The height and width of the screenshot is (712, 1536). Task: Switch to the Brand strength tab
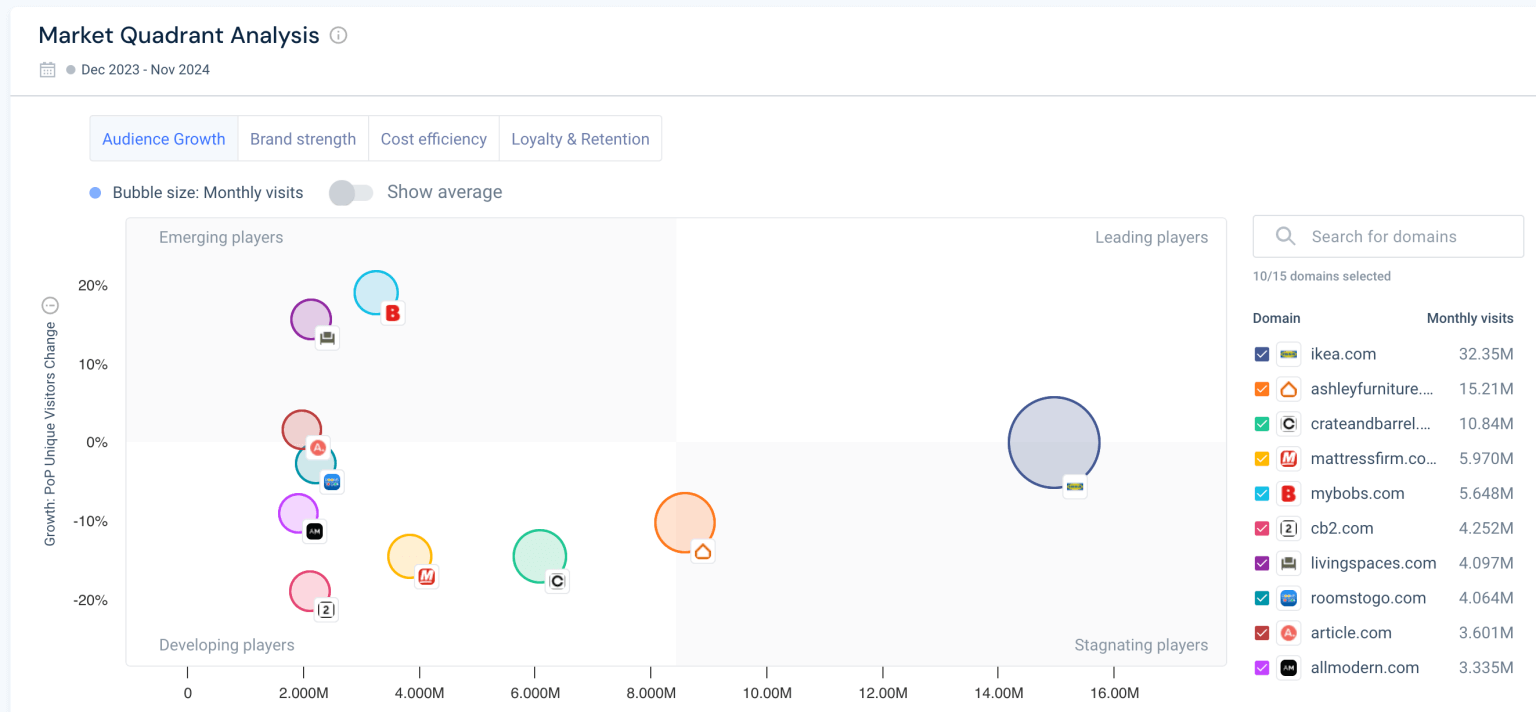point(303,138)
